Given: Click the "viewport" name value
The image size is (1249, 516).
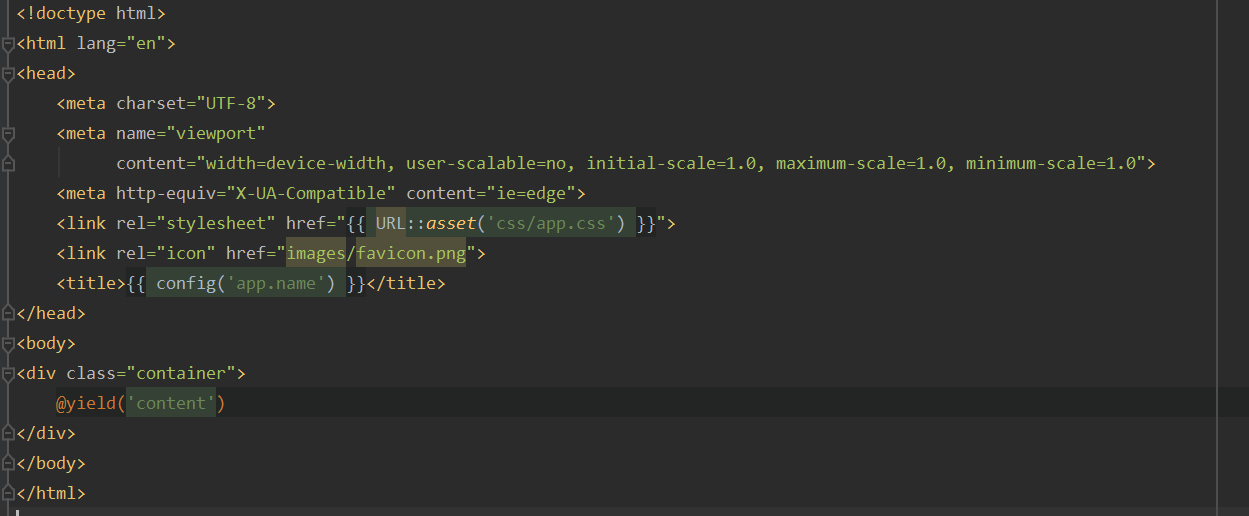Looking at the screenshot, I should click(216, 134).
